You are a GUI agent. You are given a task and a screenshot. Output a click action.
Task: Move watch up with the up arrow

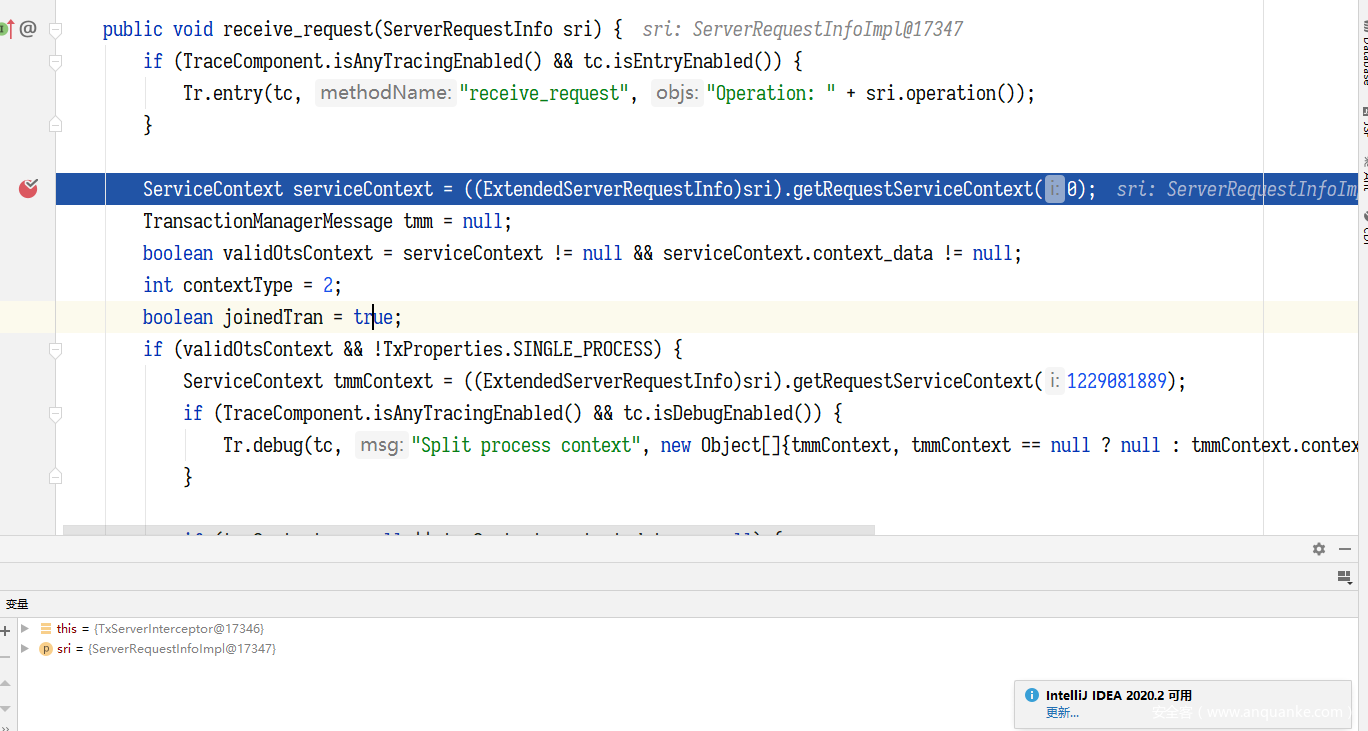click(5, 682)
